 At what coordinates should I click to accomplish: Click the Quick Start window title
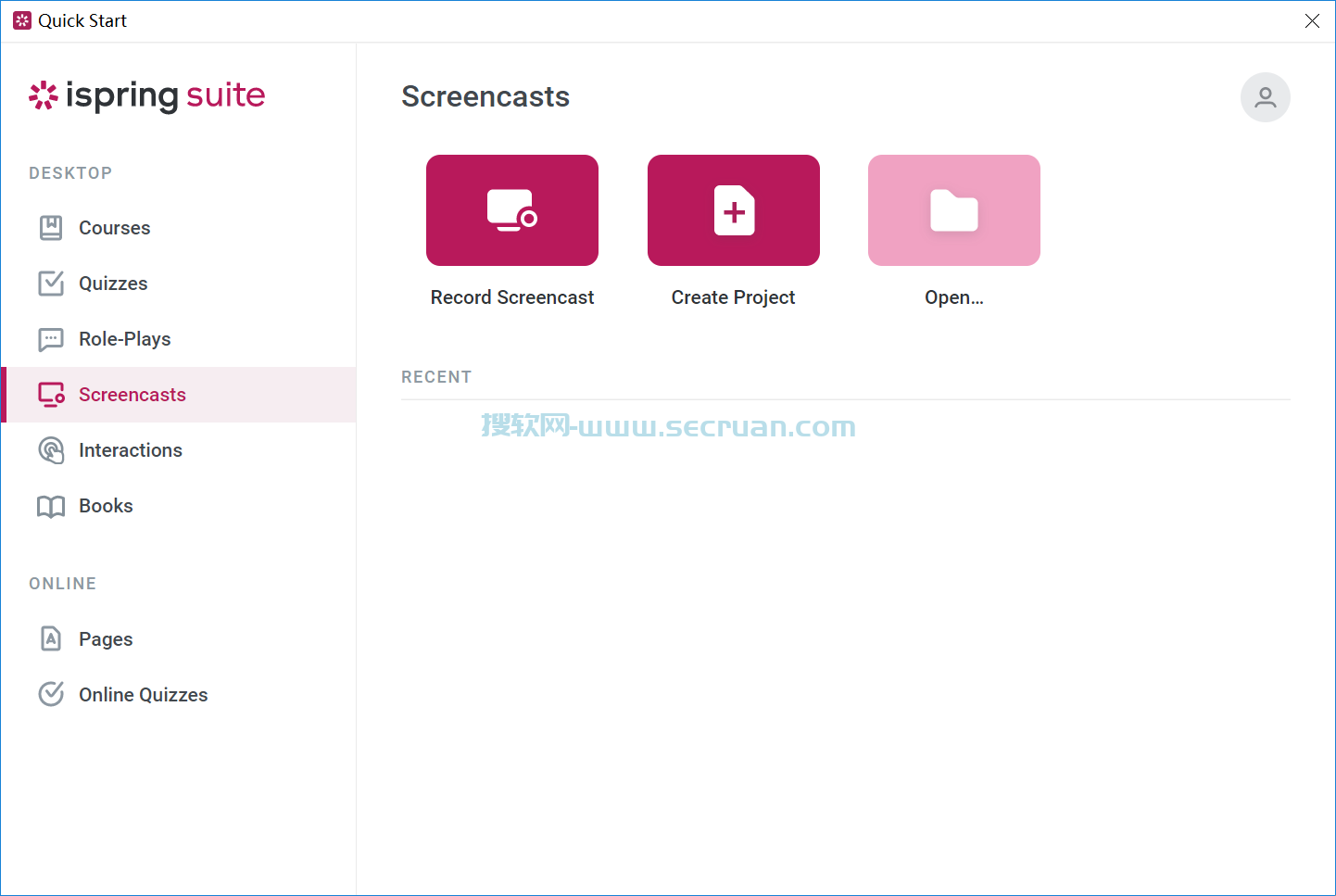82,20
